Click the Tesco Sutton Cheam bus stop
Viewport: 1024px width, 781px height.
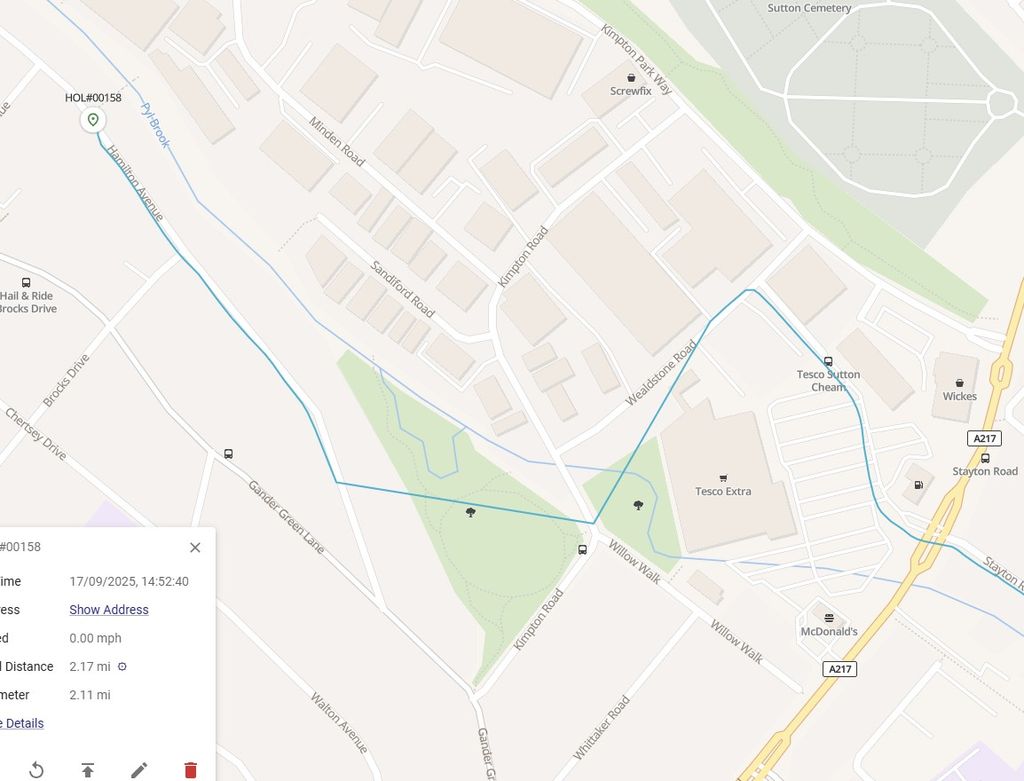tap(828, 361)
